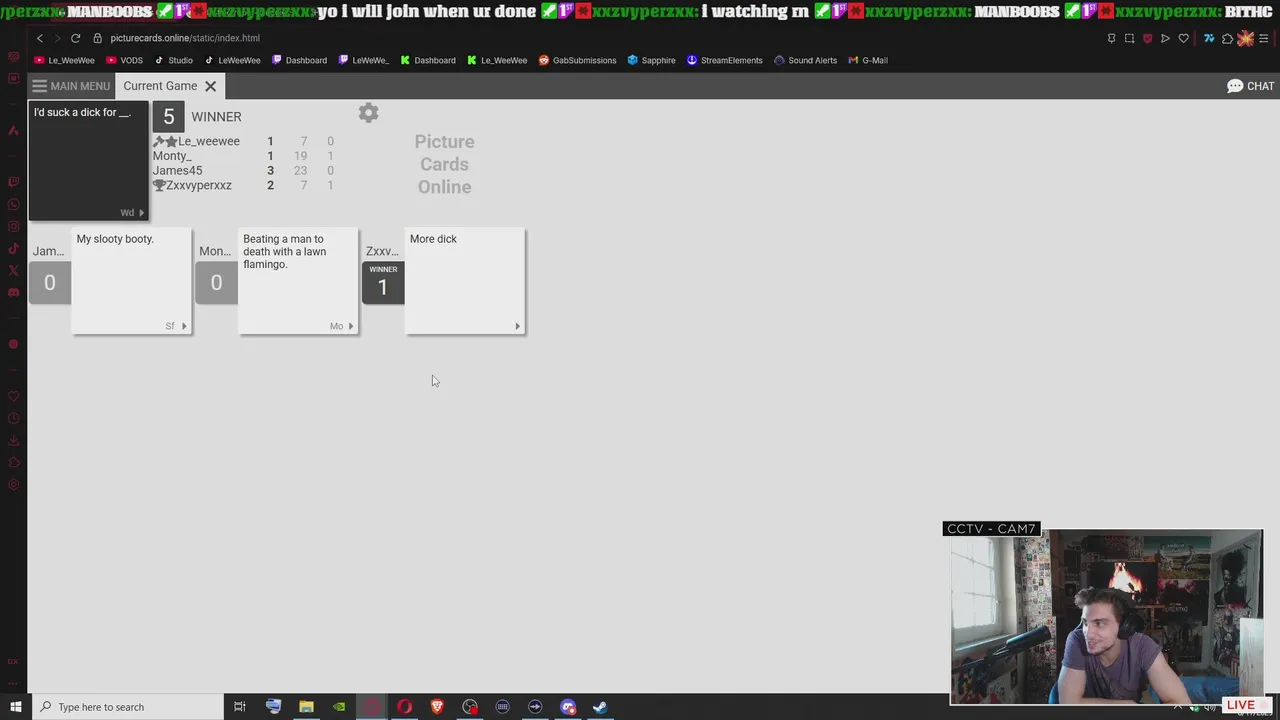The image size is (1280, 720).
Task: Open the NVIDIA app on the taskbar
Action: point(339,707)
